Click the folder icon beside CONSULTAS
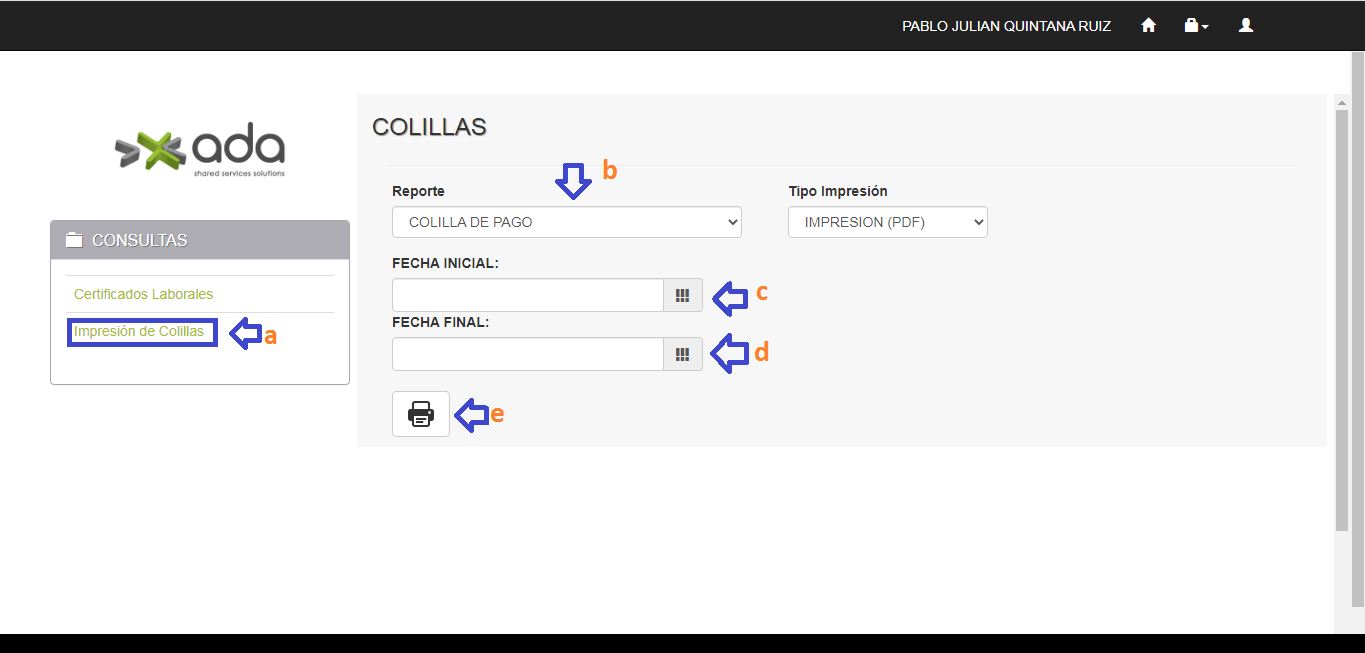The image size is (1365, 653). 74,240
